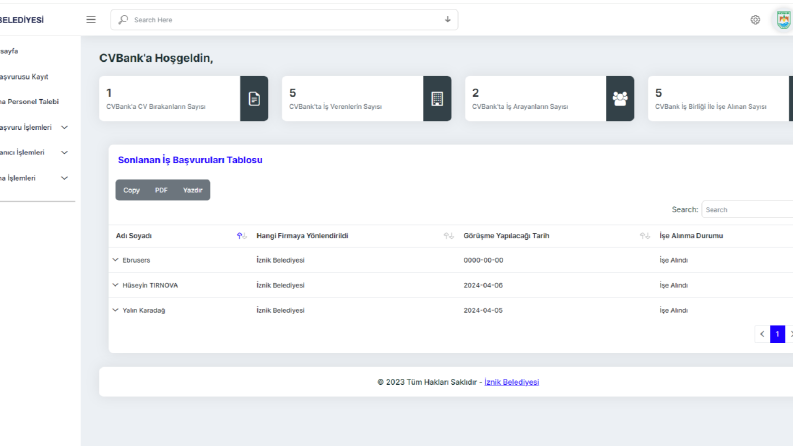The height and width of the screenshot is (446, 793).
Task: Click the people icon on job seekers card
Action: [620, 99]
